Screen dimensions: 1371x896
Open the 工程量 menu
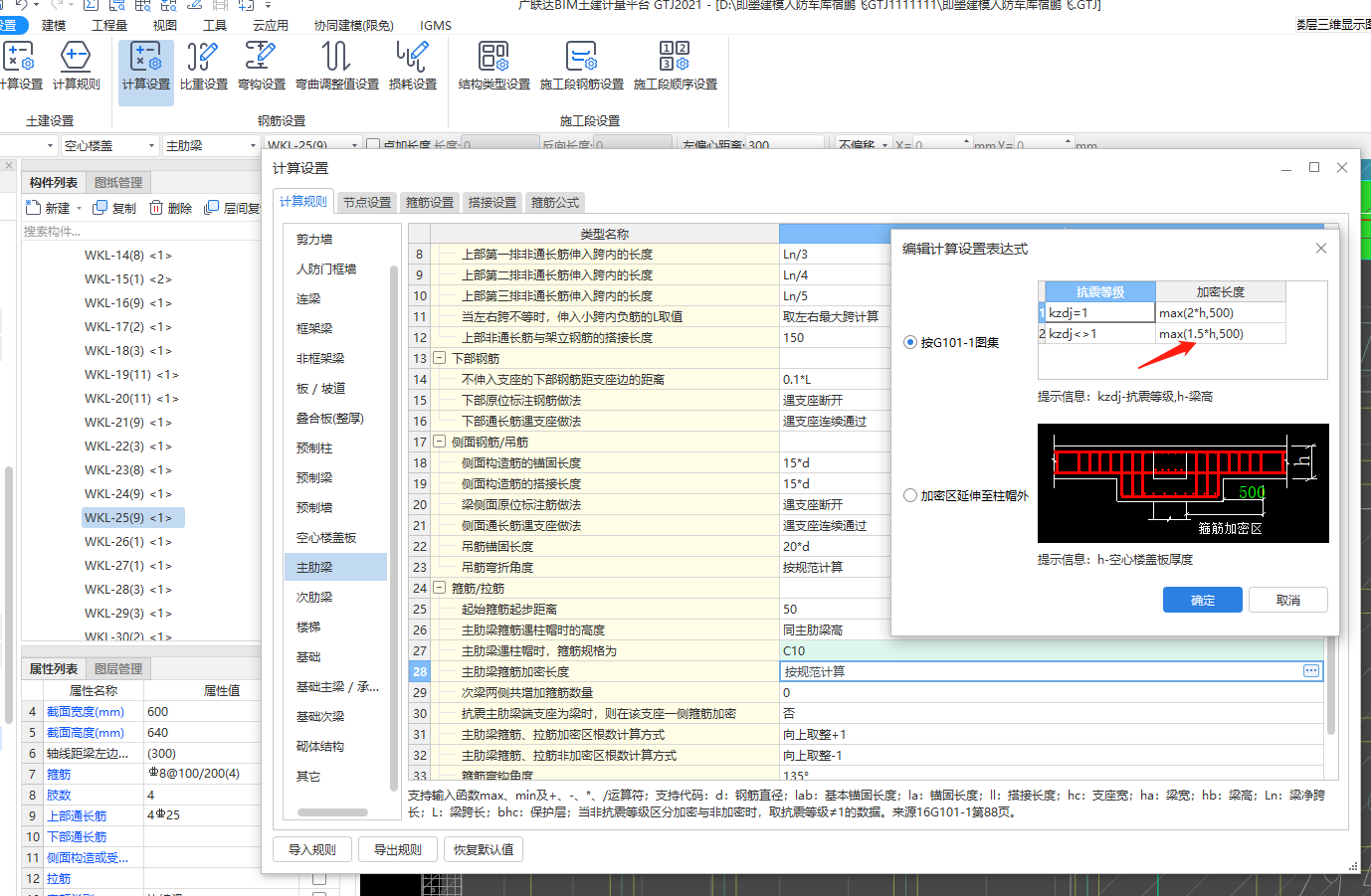click(x=109, y=25)
